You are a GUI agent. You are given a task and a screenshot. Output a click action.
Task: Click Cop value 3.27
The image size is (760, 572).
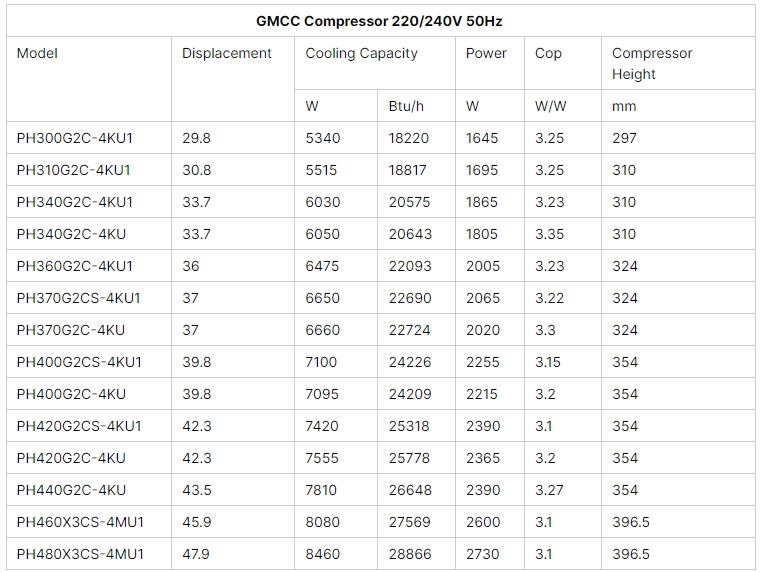click(549, 490)
